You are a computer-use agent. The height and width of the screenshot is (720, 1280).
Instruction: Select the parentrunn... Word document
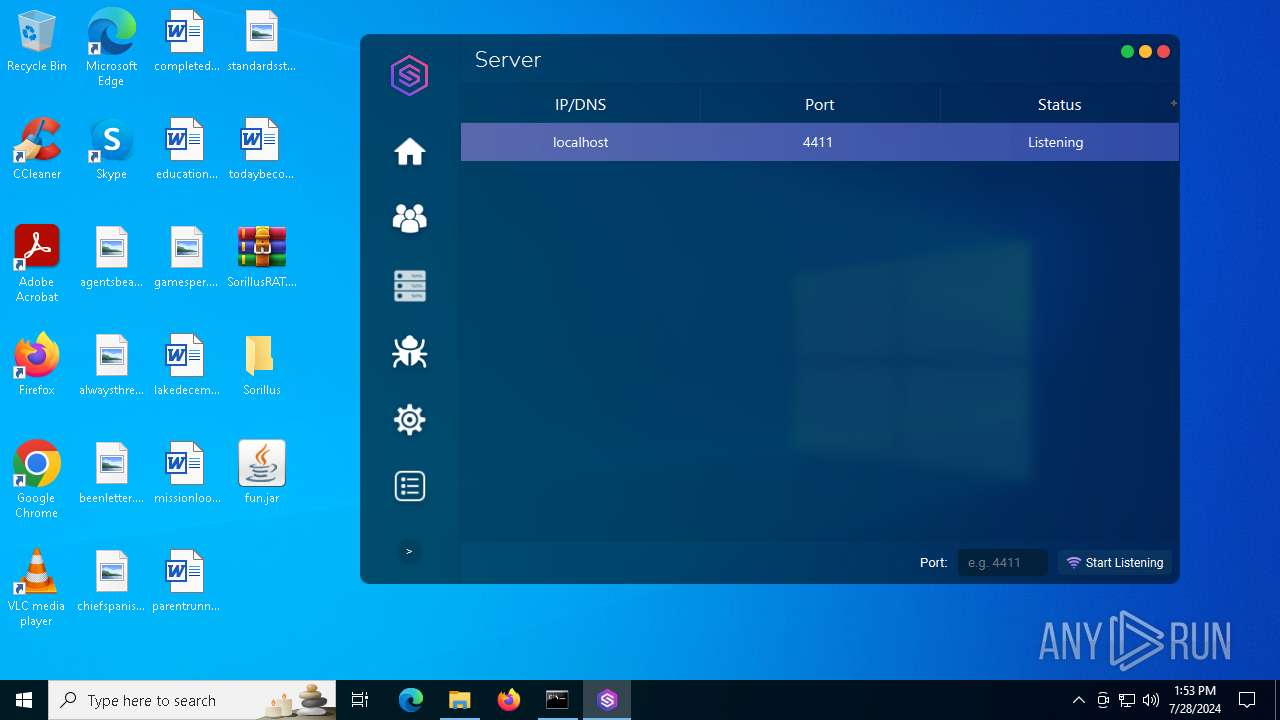click(186, 582)
